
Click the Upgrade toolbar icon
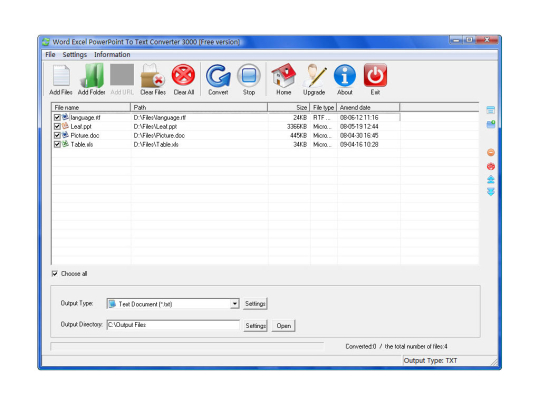tap(314, 75)
